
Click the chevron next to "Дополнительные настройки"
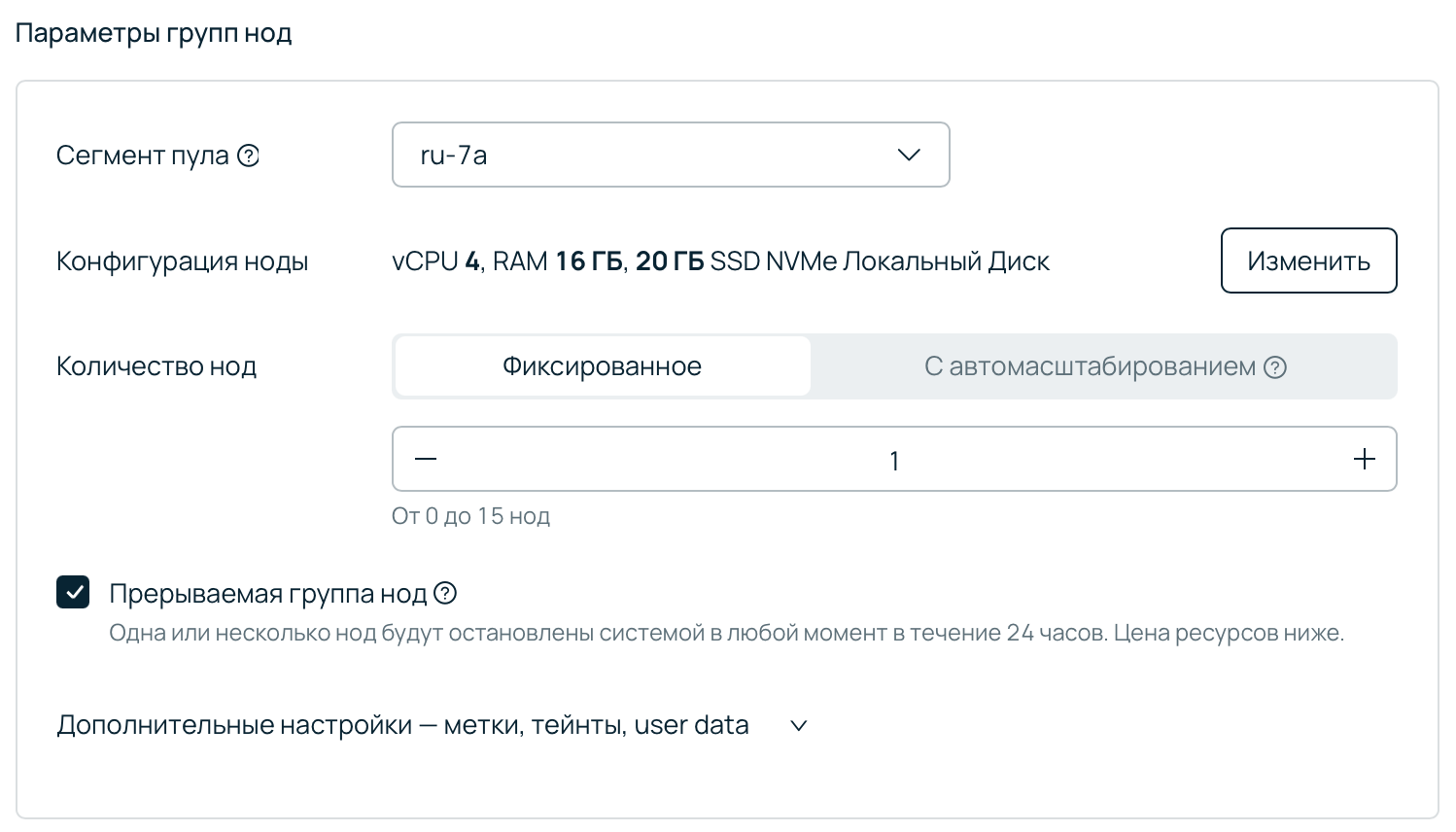(798, 725)
